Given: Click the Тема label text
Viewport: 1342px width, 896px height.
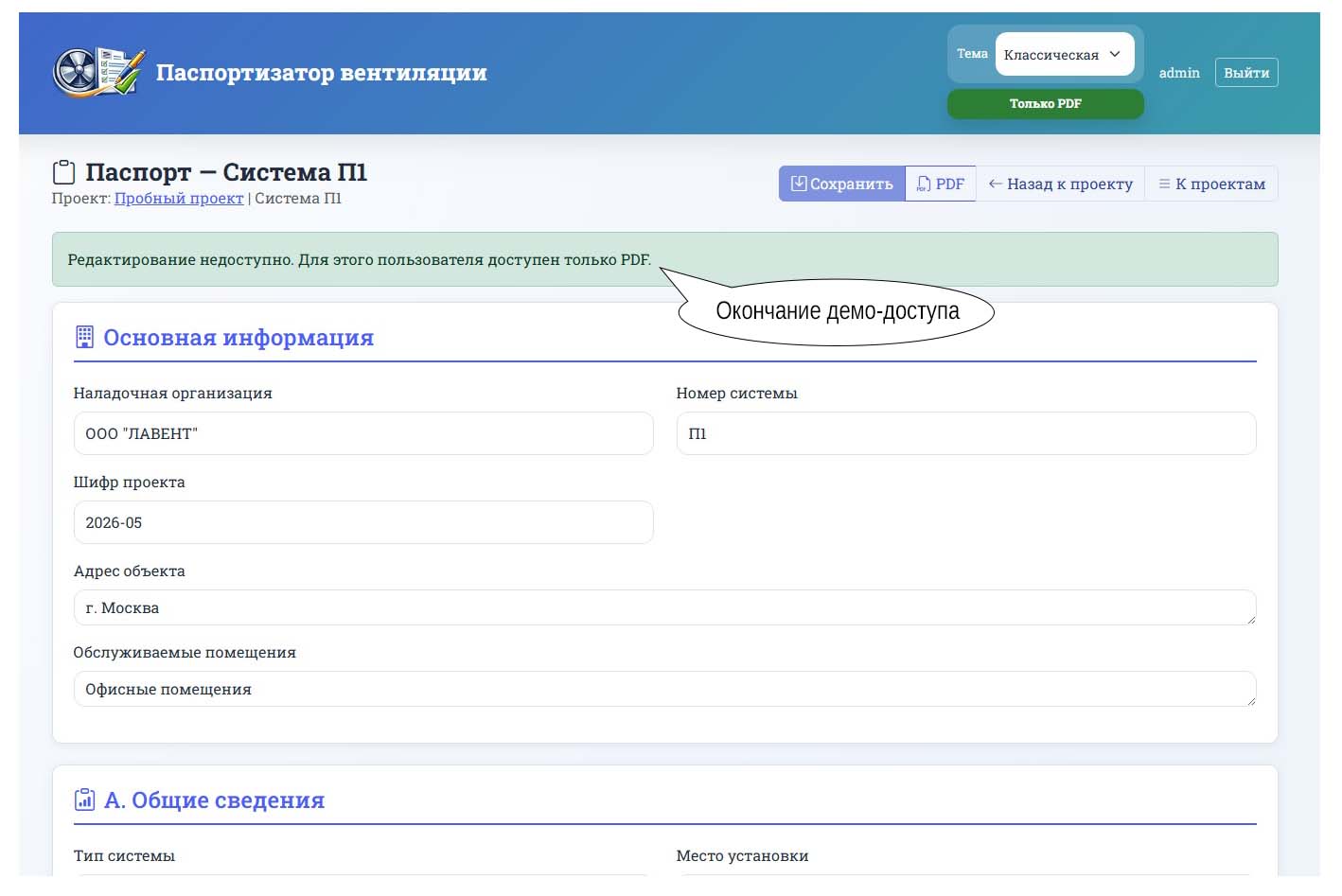Looking at the screenshot, I should [972, 54].
